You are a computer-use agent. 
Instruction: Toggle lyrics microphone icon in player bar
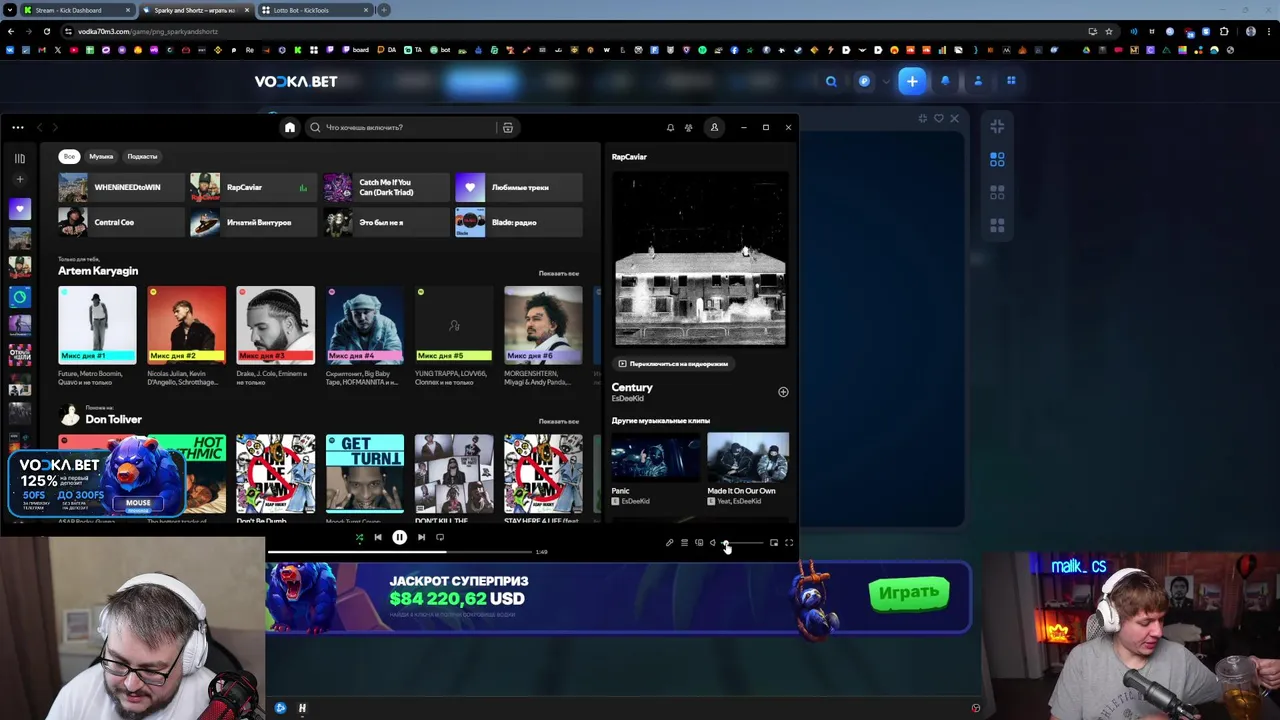(670, 543)
